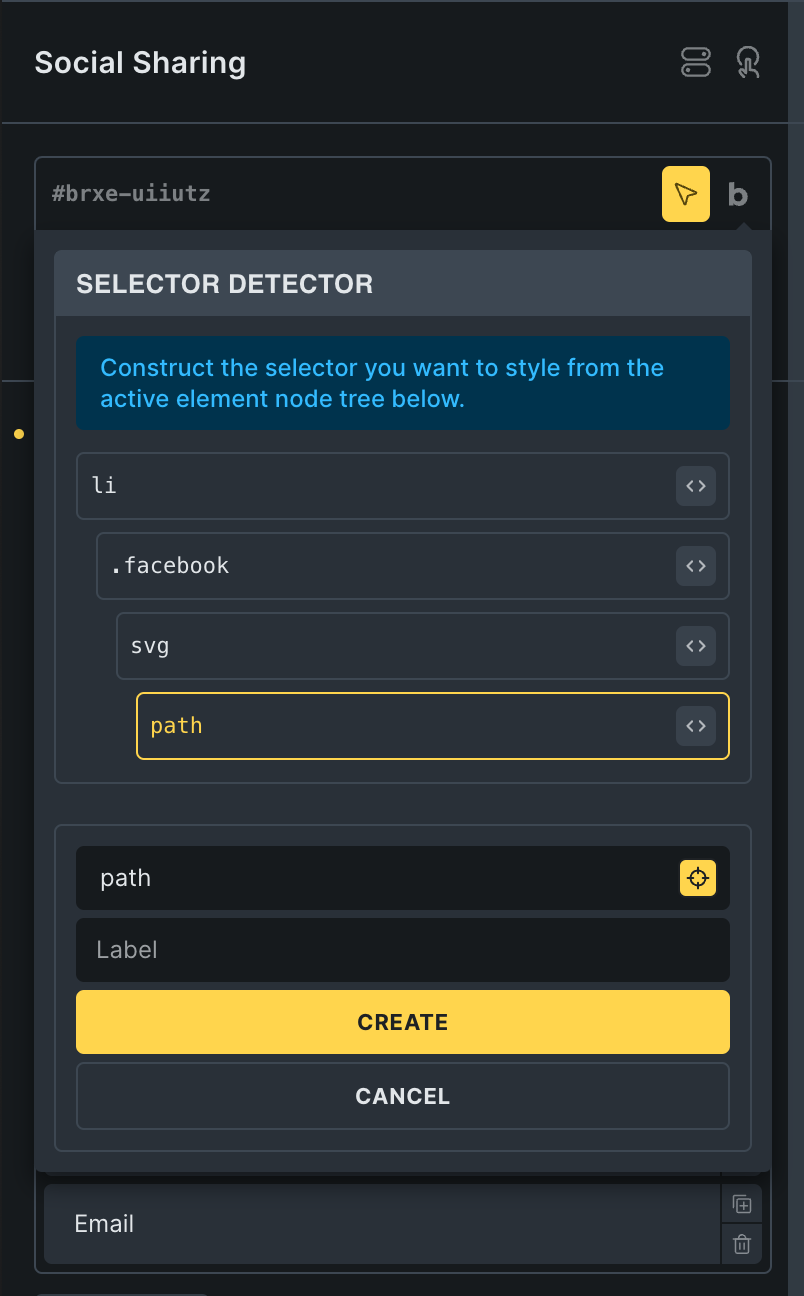
Task: Click the interactions pointer icon in header
Action: pos(747,62)
